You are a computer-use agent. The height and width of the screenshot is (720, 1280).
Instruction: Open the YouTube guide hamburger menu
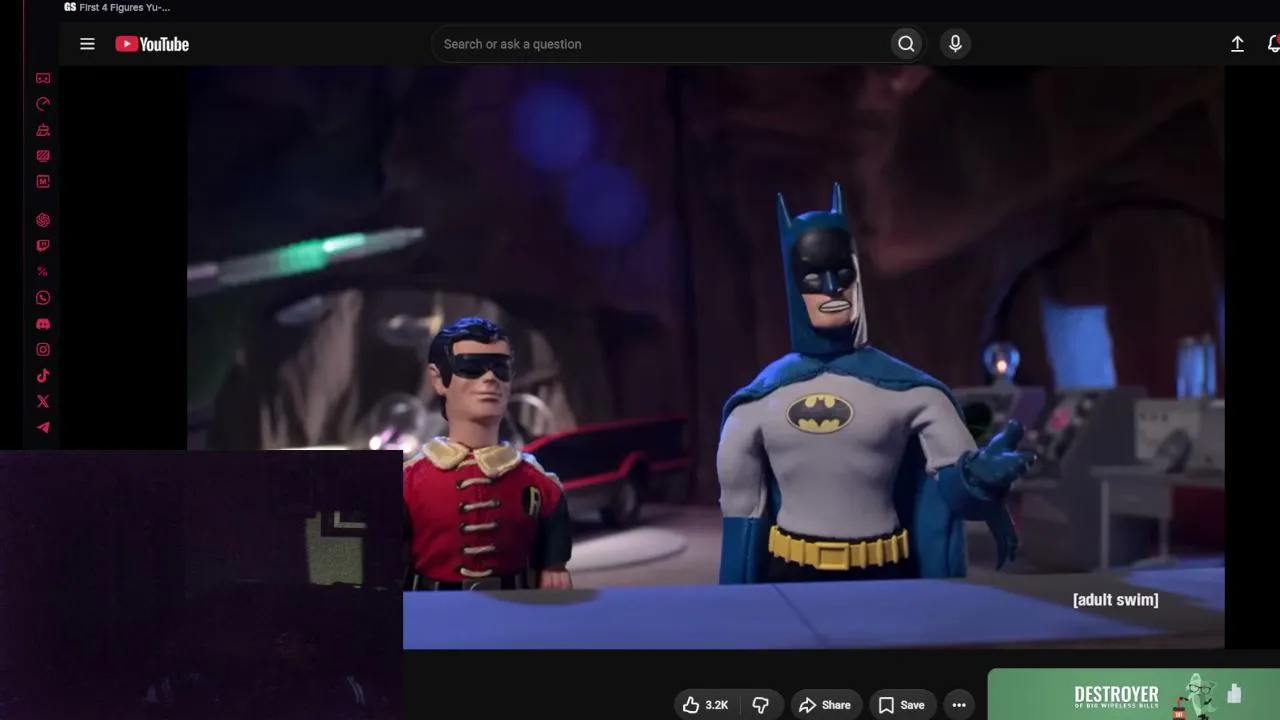[87, 44]
